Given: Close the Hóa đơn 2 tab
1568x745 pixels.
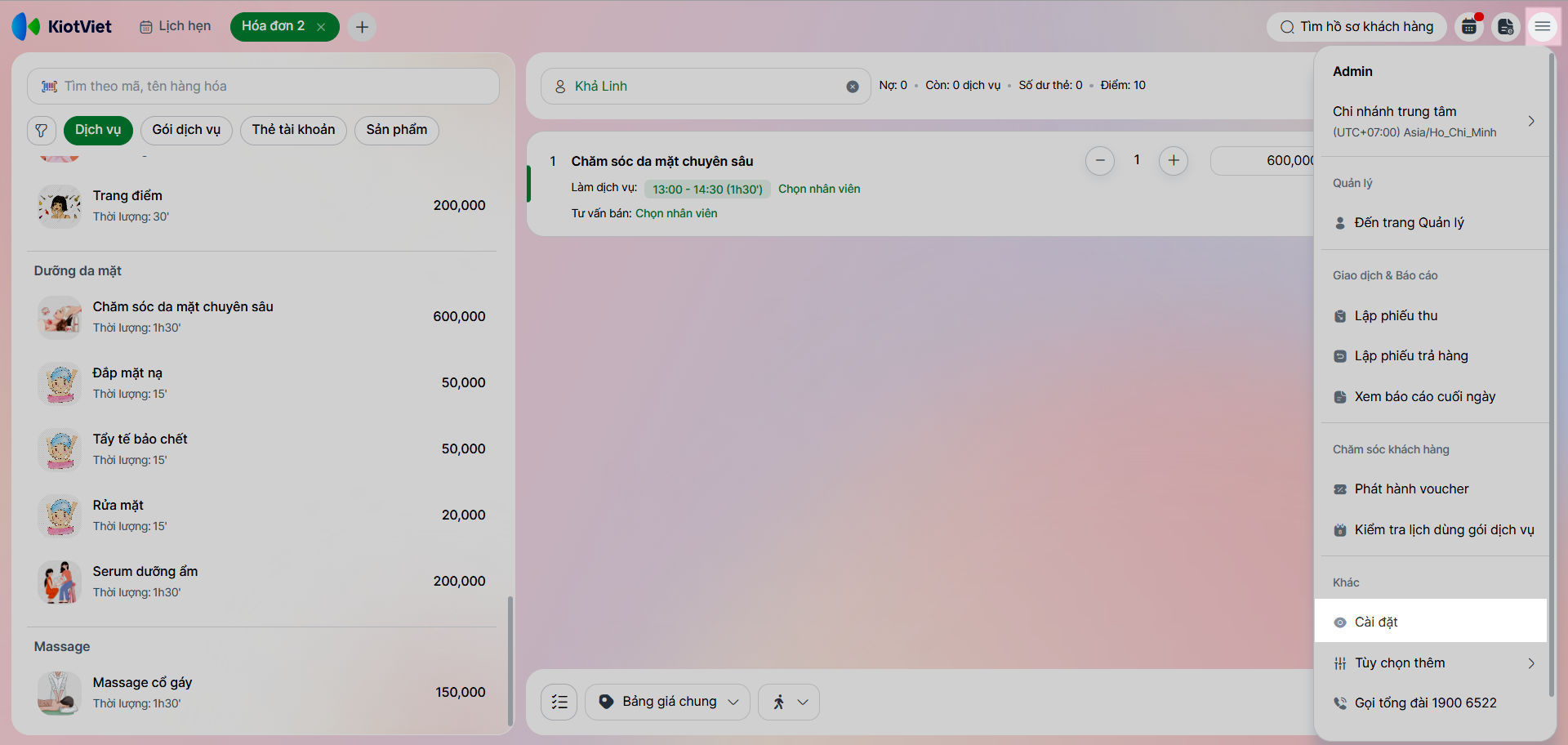Looking at the screenshot, I should coord(322,27).
